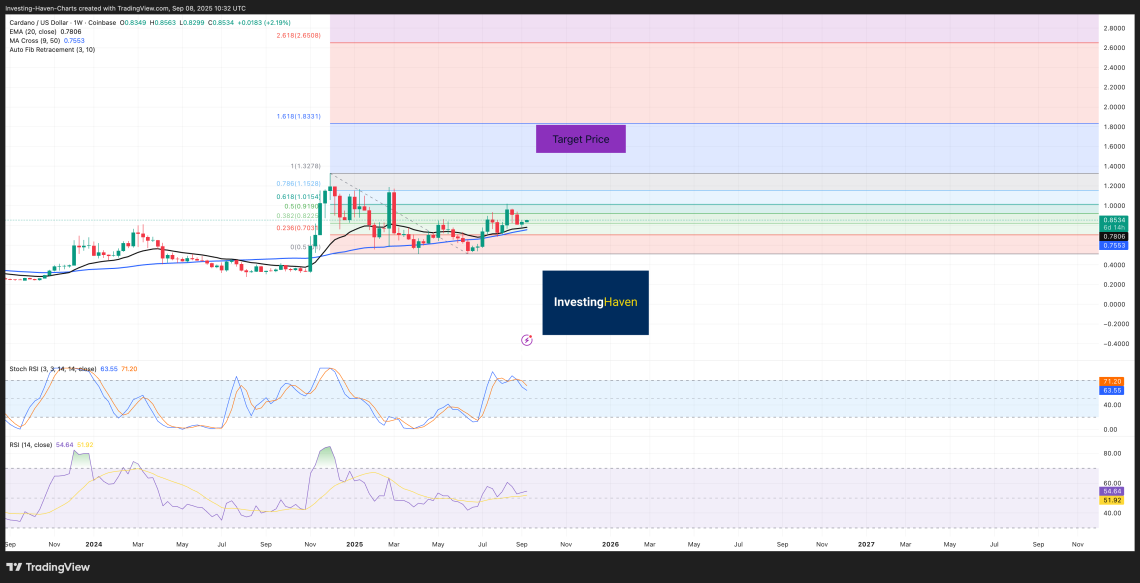Click the Target Price purple box

coord(580,139)
